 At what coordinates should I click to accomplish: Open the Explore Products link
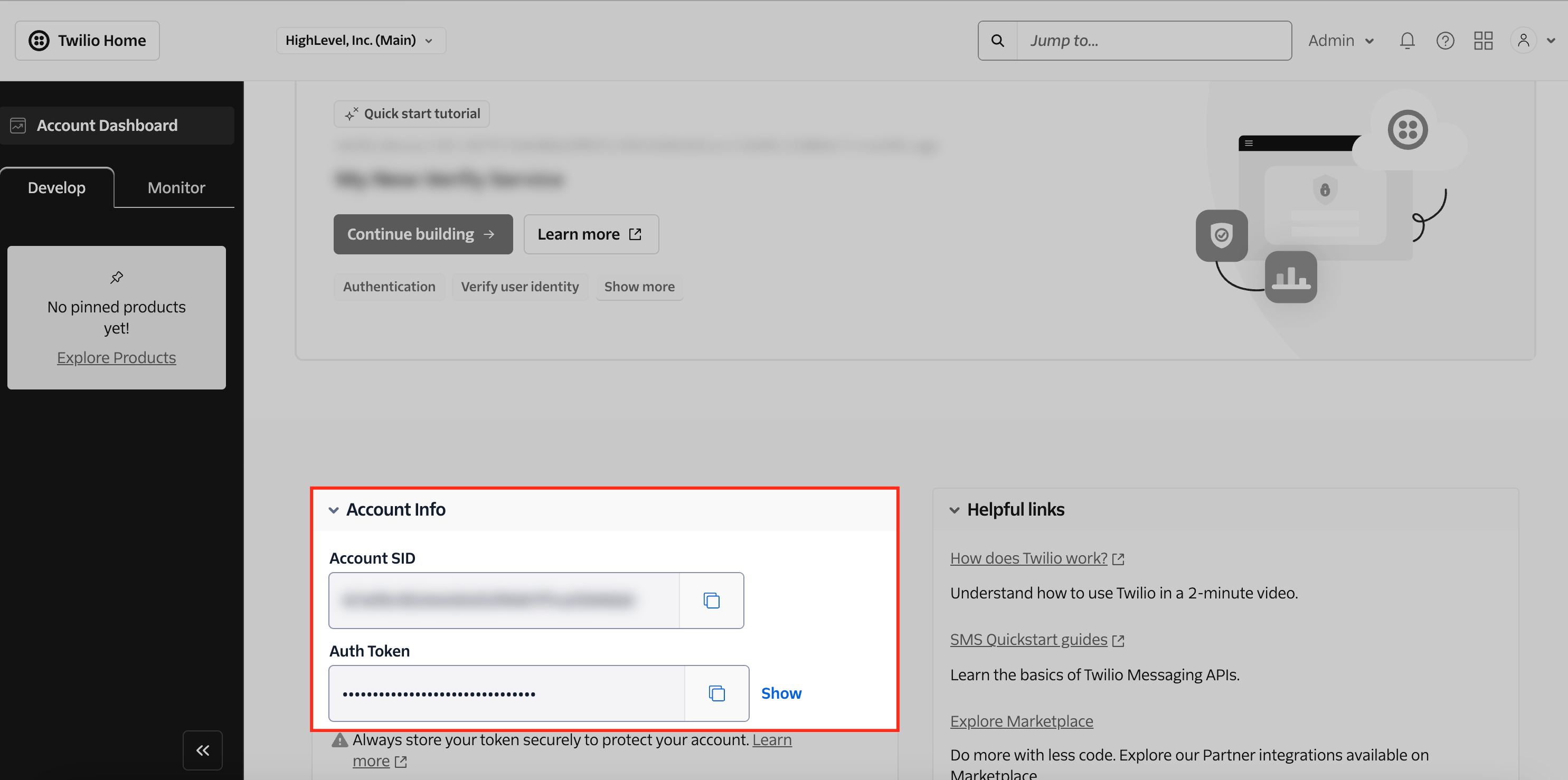coord(116,358)
